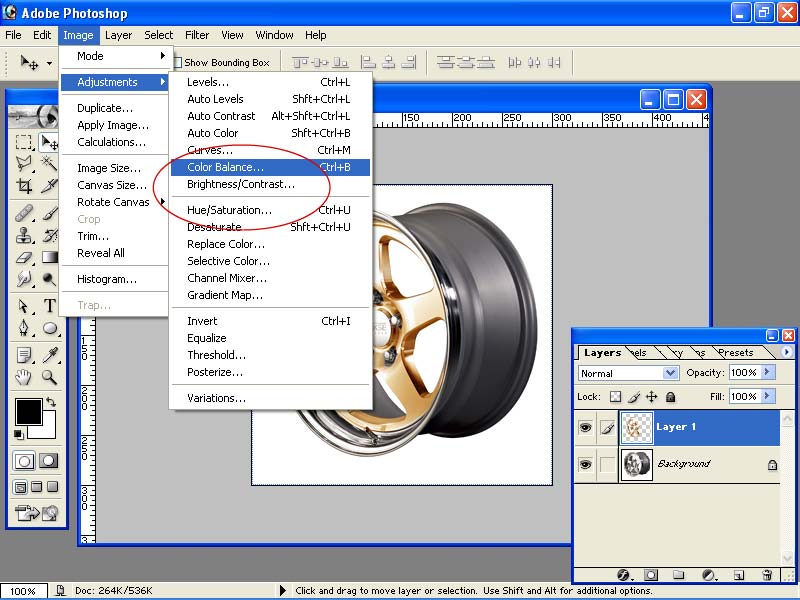Select the Crop tool
The width and height of the screenshot is (800, 600).
[24, 186]
